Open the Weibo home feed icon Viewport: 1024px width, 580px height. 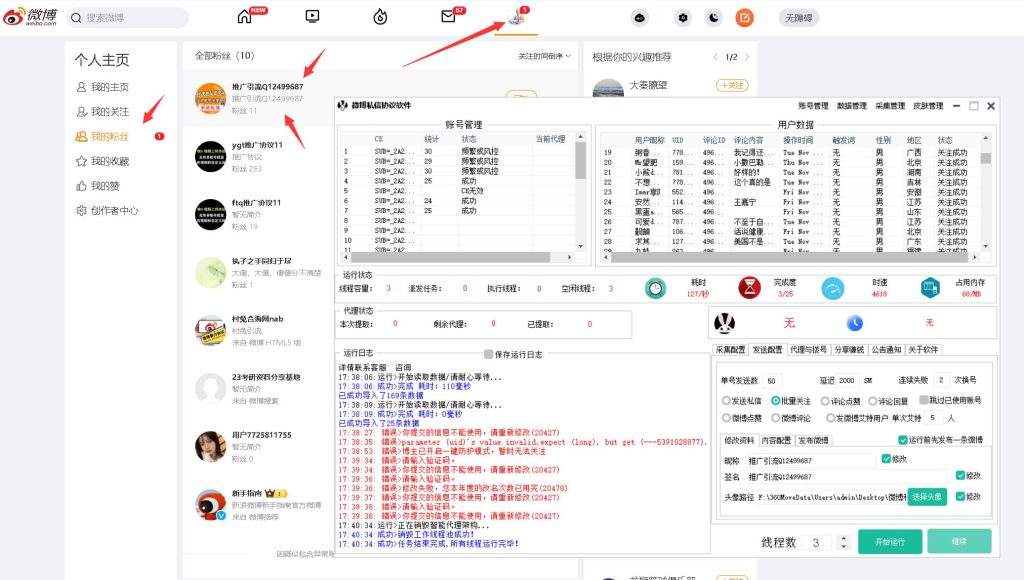click(x=245, y=17)
